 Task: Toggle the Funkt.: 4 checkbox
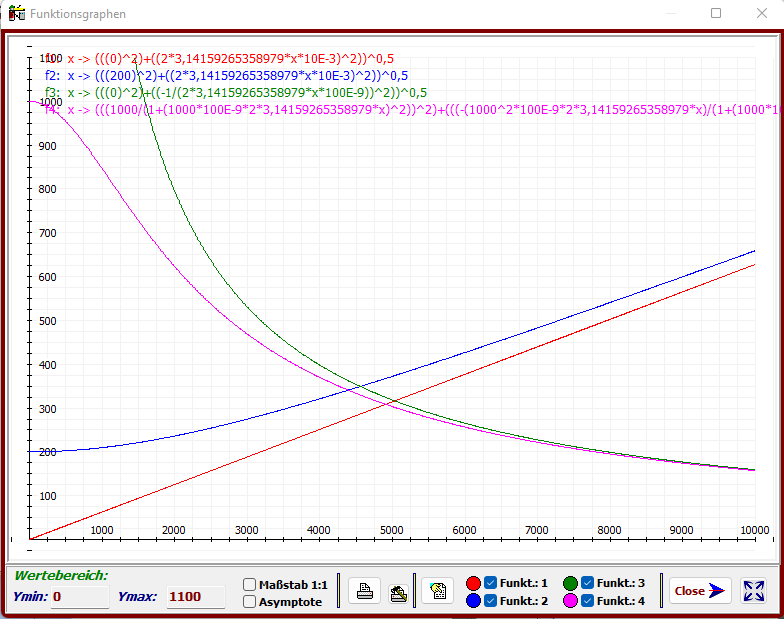587,601
